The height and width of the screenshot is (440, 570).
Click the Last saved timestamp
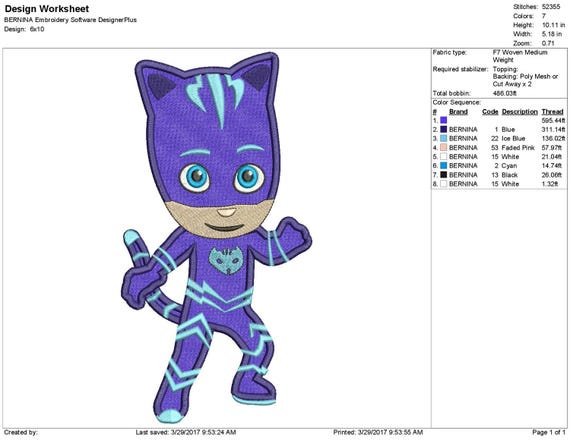click(x=186, y=432)
